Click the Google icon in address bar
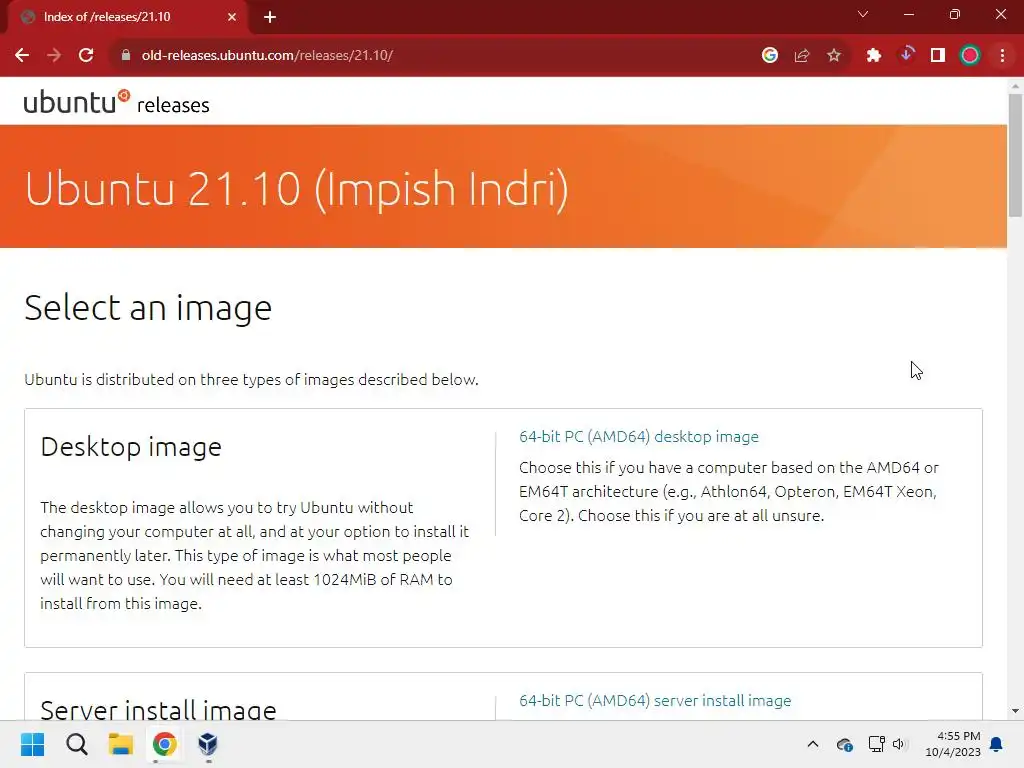The height and width of the screenshot is (768, 1024). (x=770, y=56)
